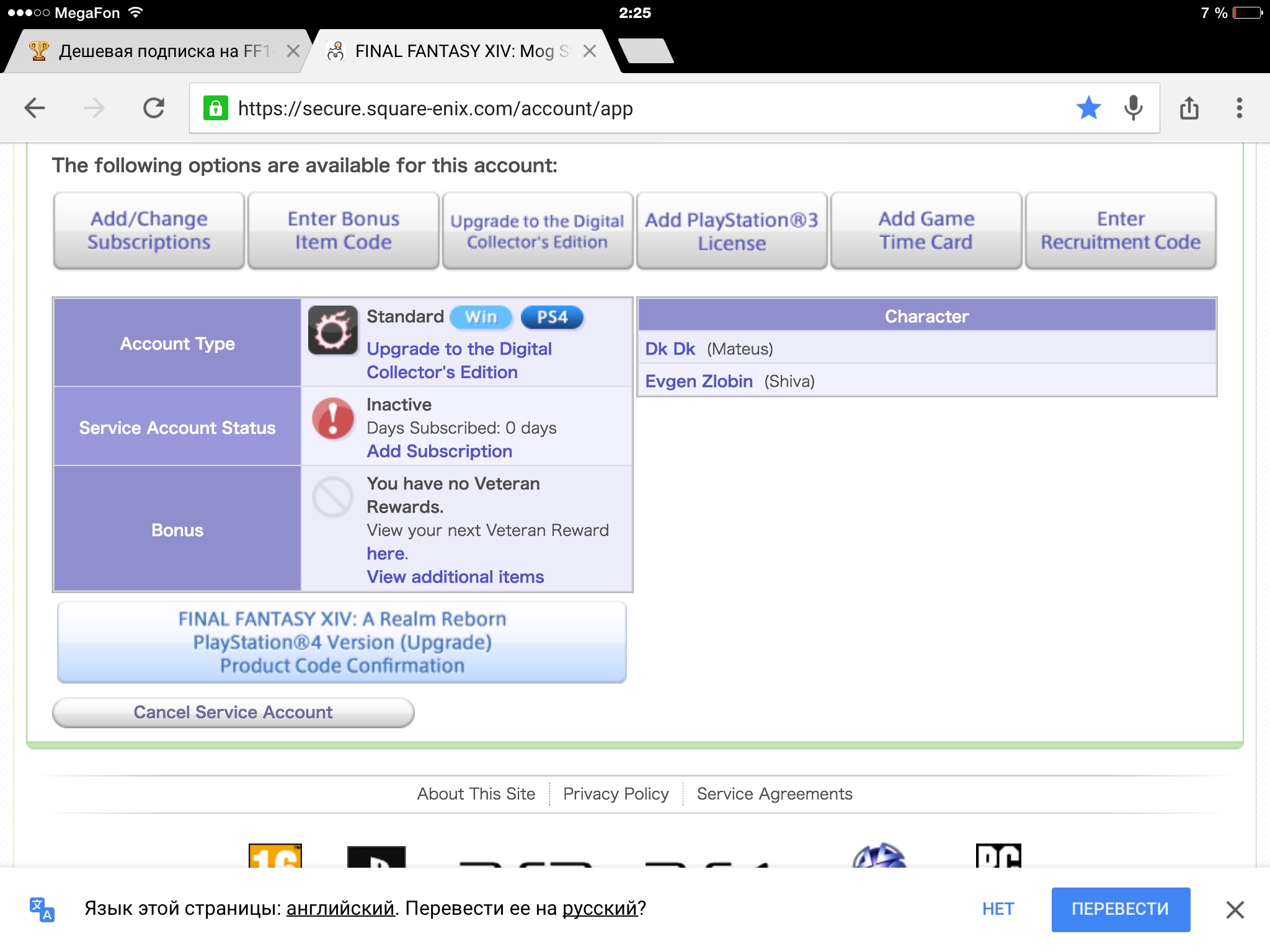1270x952 pixels.
Task: Click the ПЕРЕВЕСТИ translate button
Action: [1121, 909]
